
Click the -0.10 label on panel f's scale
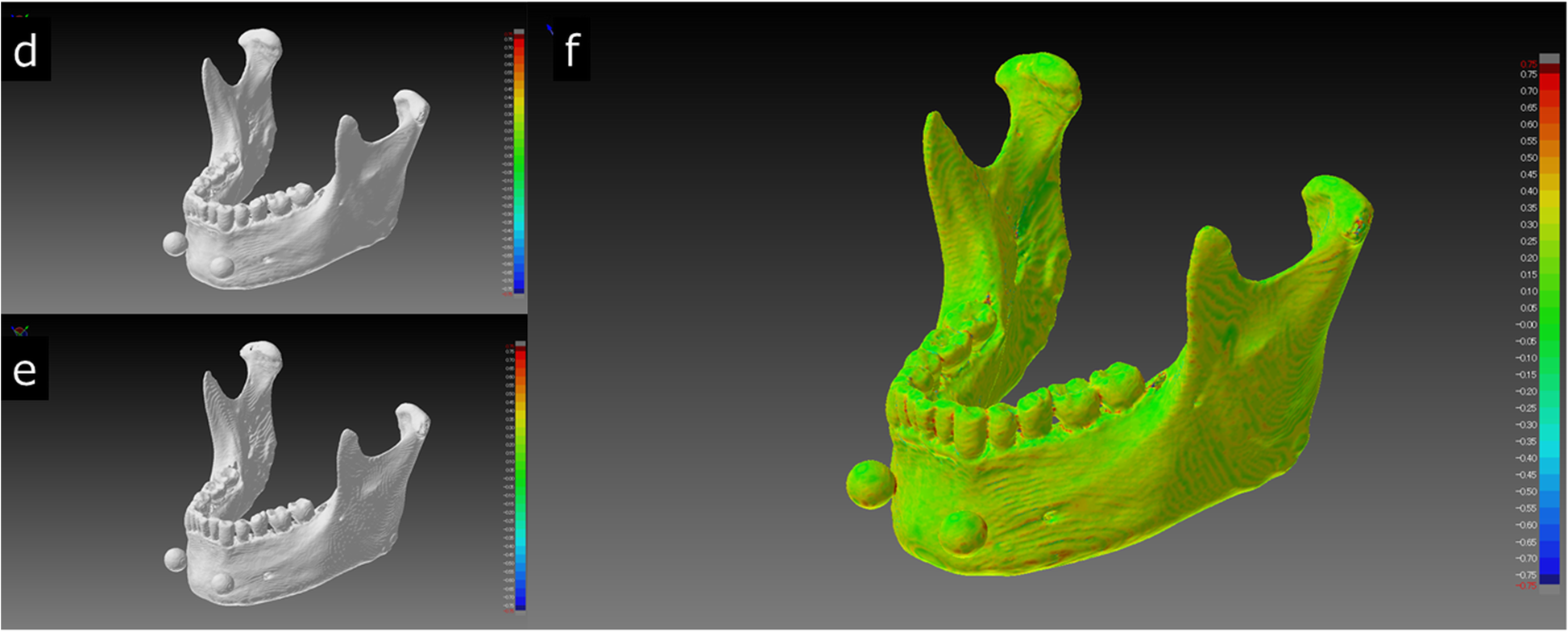1526,358
